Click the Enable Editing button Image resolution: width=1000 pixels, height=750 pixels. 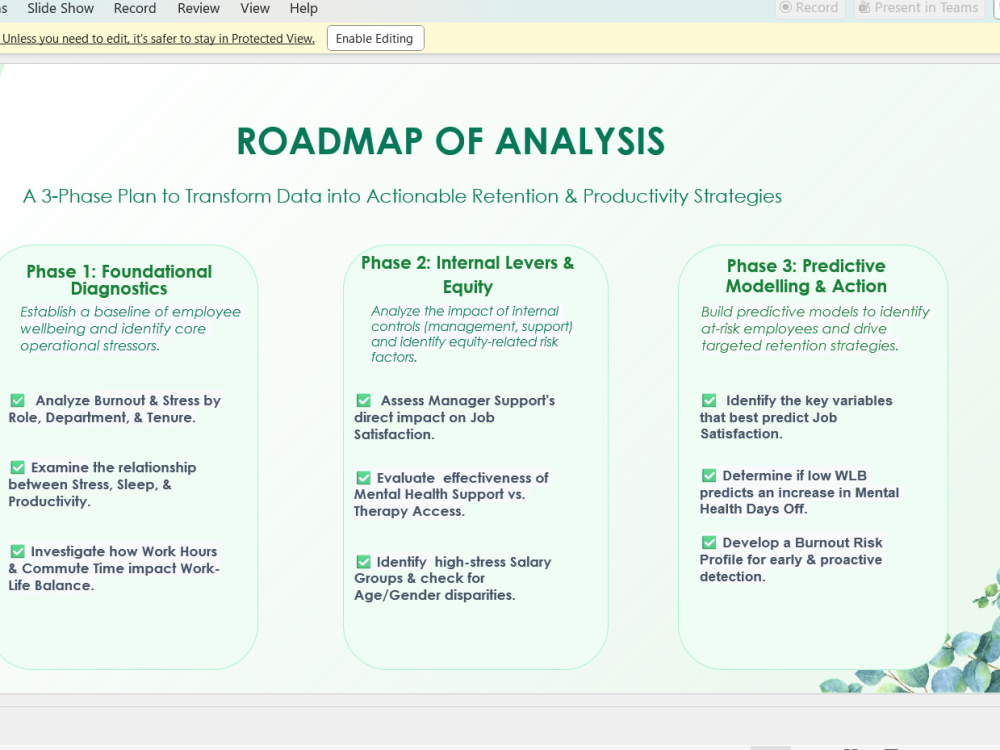(x=375, y=38)
